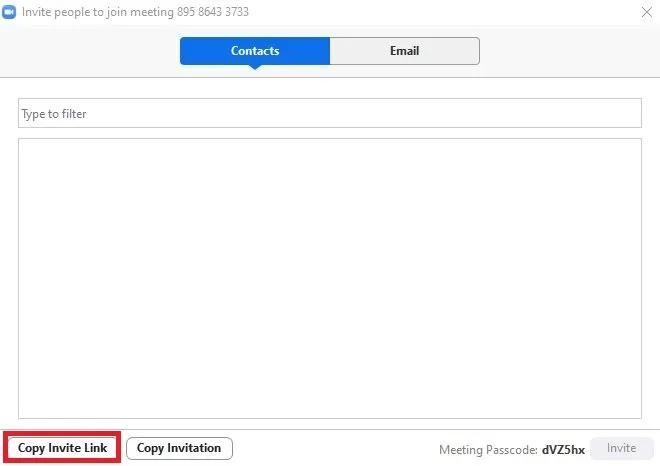Viewport: 660px width, 466px height.
Task: Click the blank title bar area before close button
Action: (x=450, y=12)
